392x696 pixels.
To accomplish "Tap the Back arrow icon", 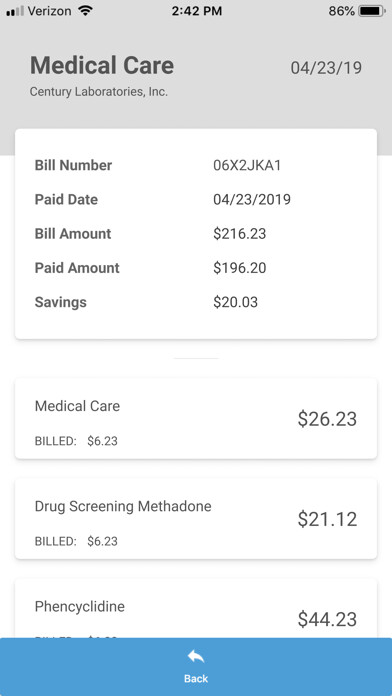I will [196, 656].
